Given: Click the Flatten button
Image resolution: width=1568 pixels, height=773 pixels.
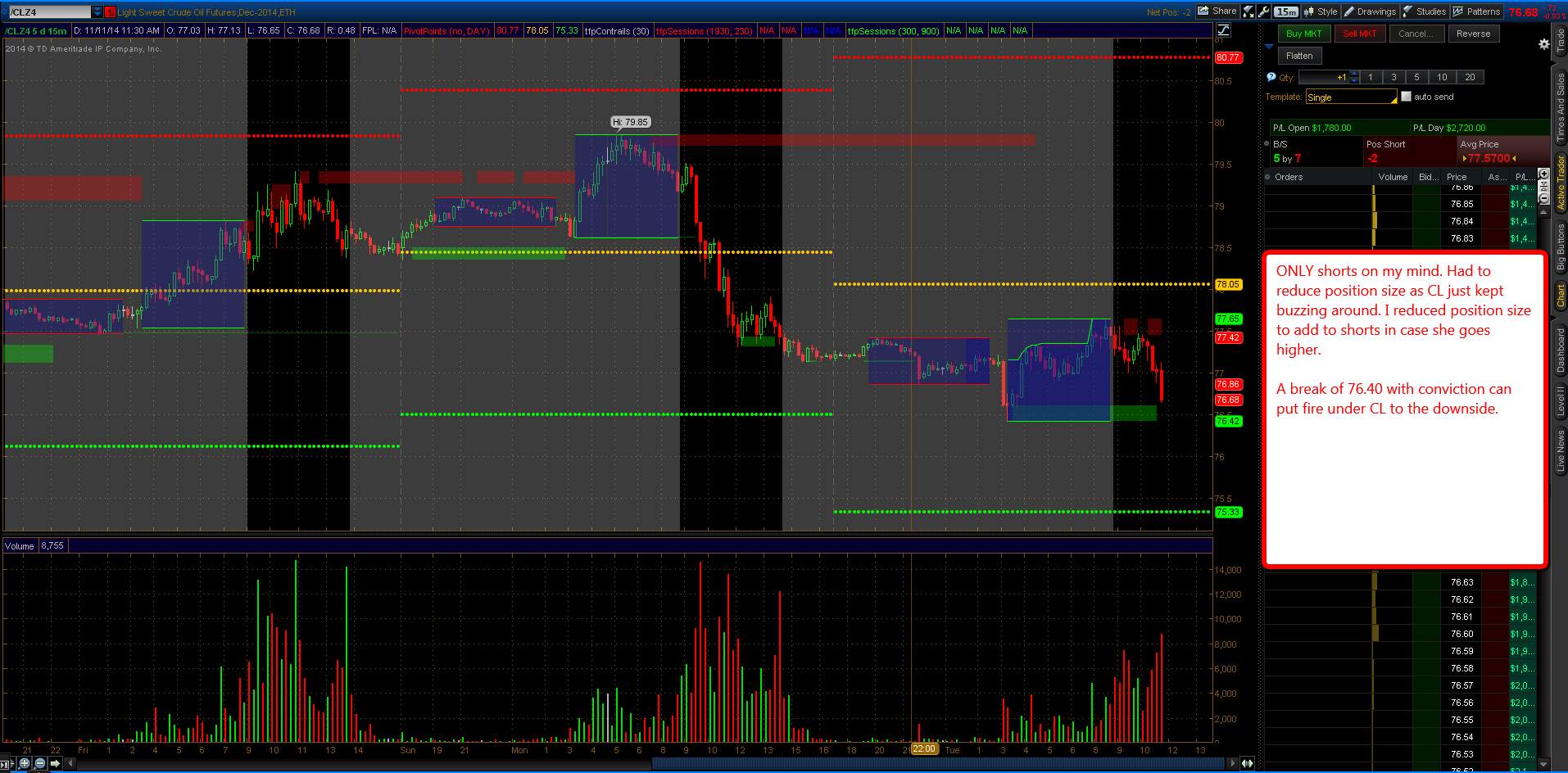Looking at the screenshot, I should coord(1299,56).
